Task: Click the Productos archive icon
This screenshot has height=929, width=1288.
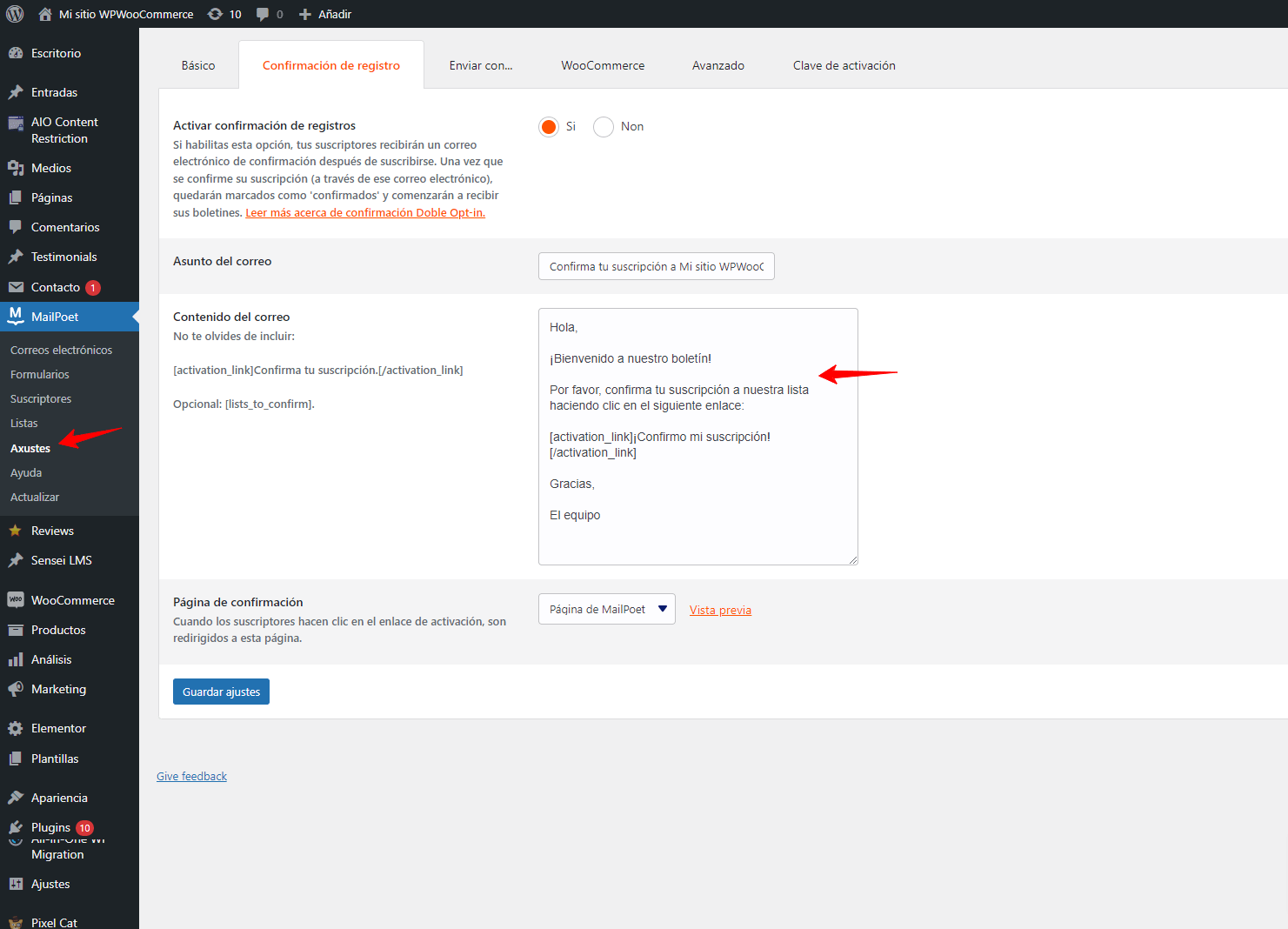Action: pyautogui.click(x=16, y=630)
